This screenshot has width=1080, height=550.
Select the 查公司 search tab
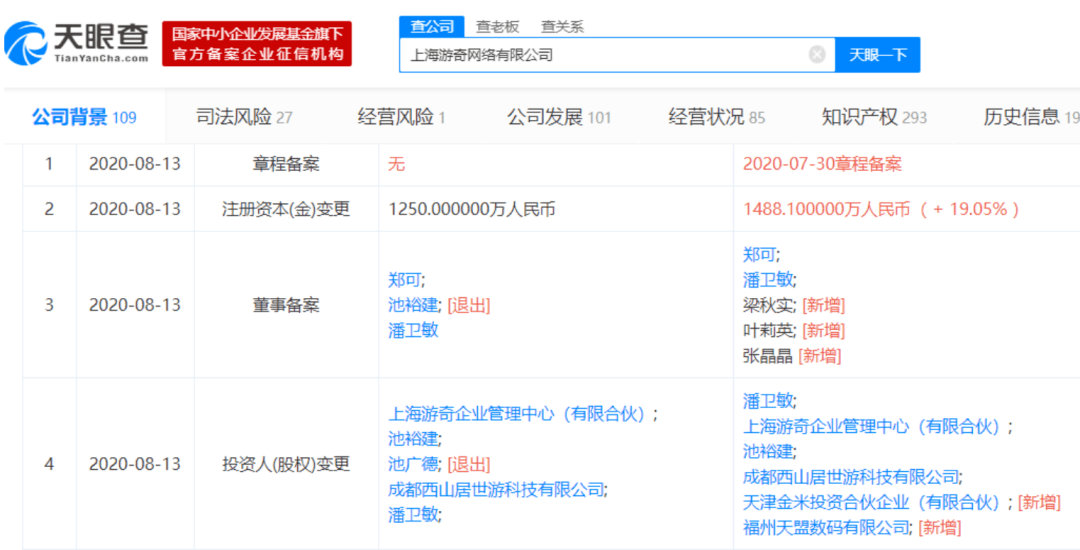[432, 27]
